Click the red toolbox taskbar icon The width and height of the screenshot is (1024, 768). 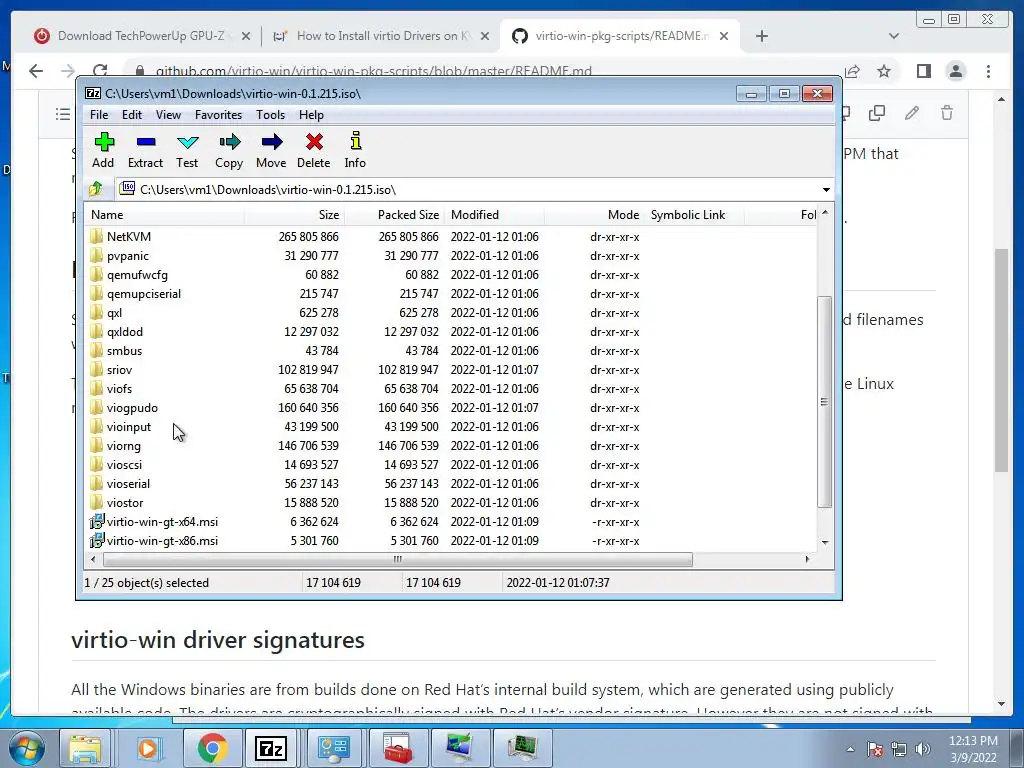[x=398, y=748]
